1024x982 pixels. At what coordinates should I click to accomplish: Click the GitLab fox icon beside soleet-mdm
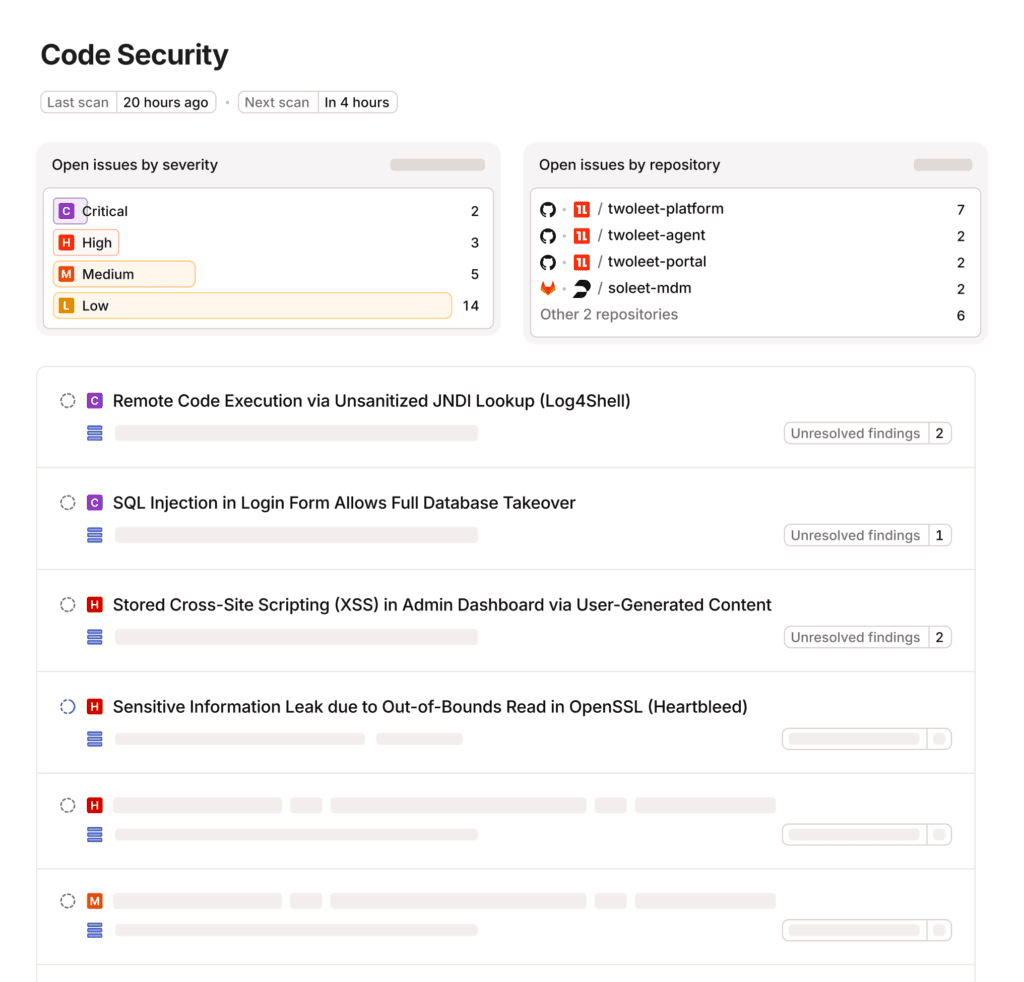pos(548,289)
